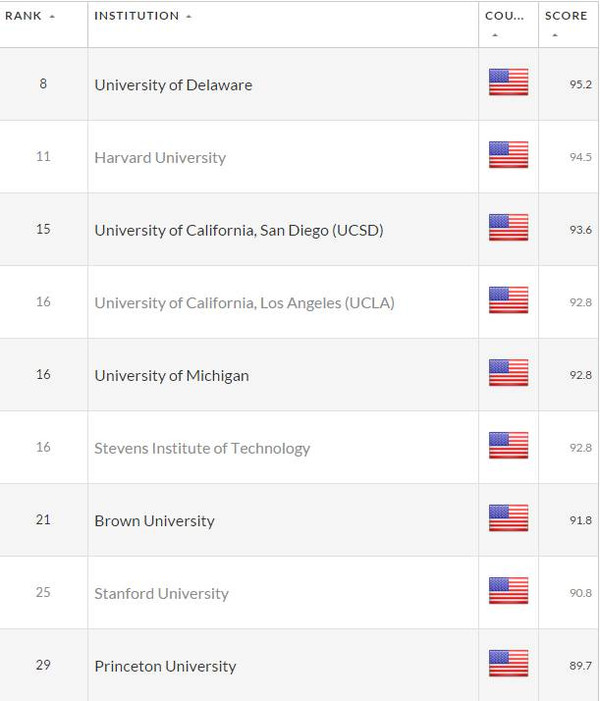Click the US flag for University of Delaware
The image size is (600, 701).
508,82
